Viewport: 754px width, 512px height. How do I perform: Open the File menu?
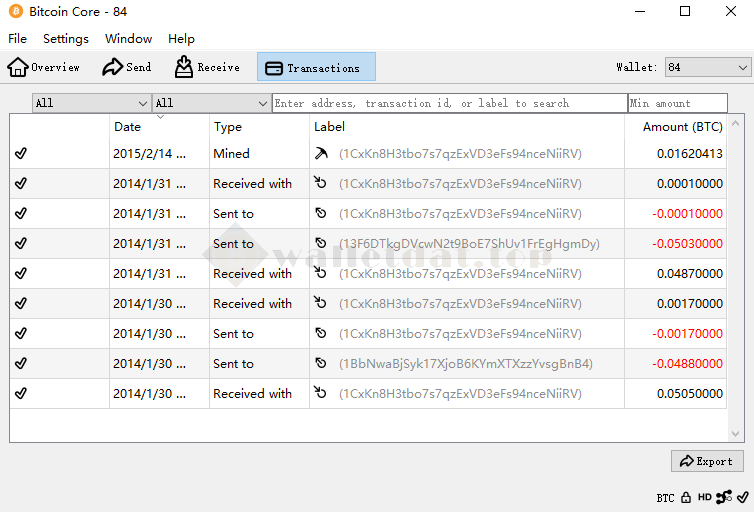(17, 39)
